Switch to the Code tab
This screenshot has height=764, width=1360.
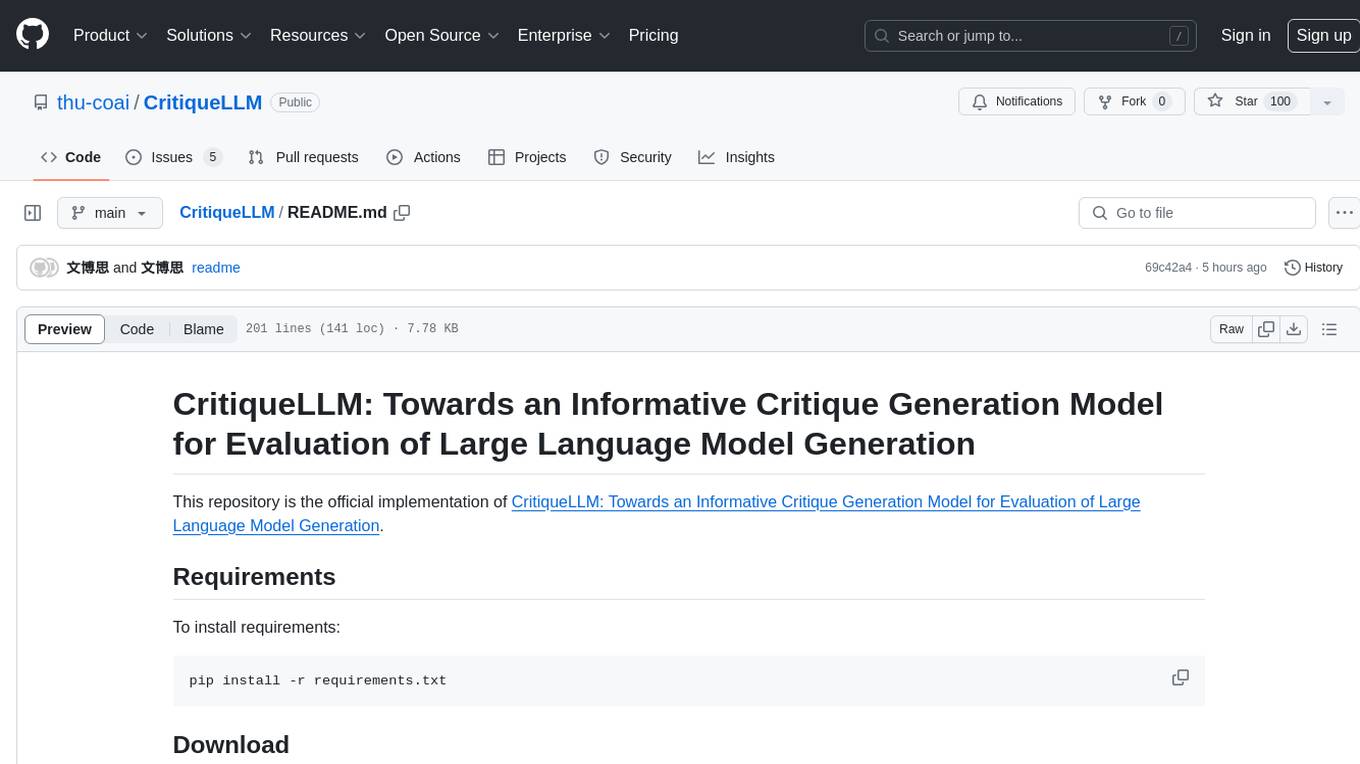[71, 157]
